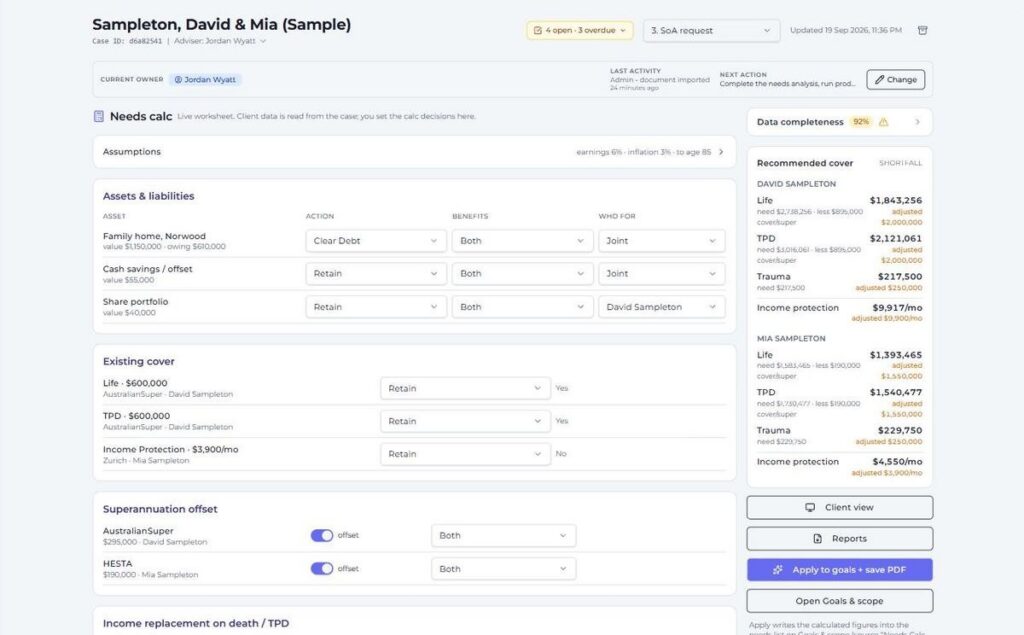The image size is (1024, 635).
Task: Click the Case ID d6a82541 text
Action: click(x=127, y=41)
